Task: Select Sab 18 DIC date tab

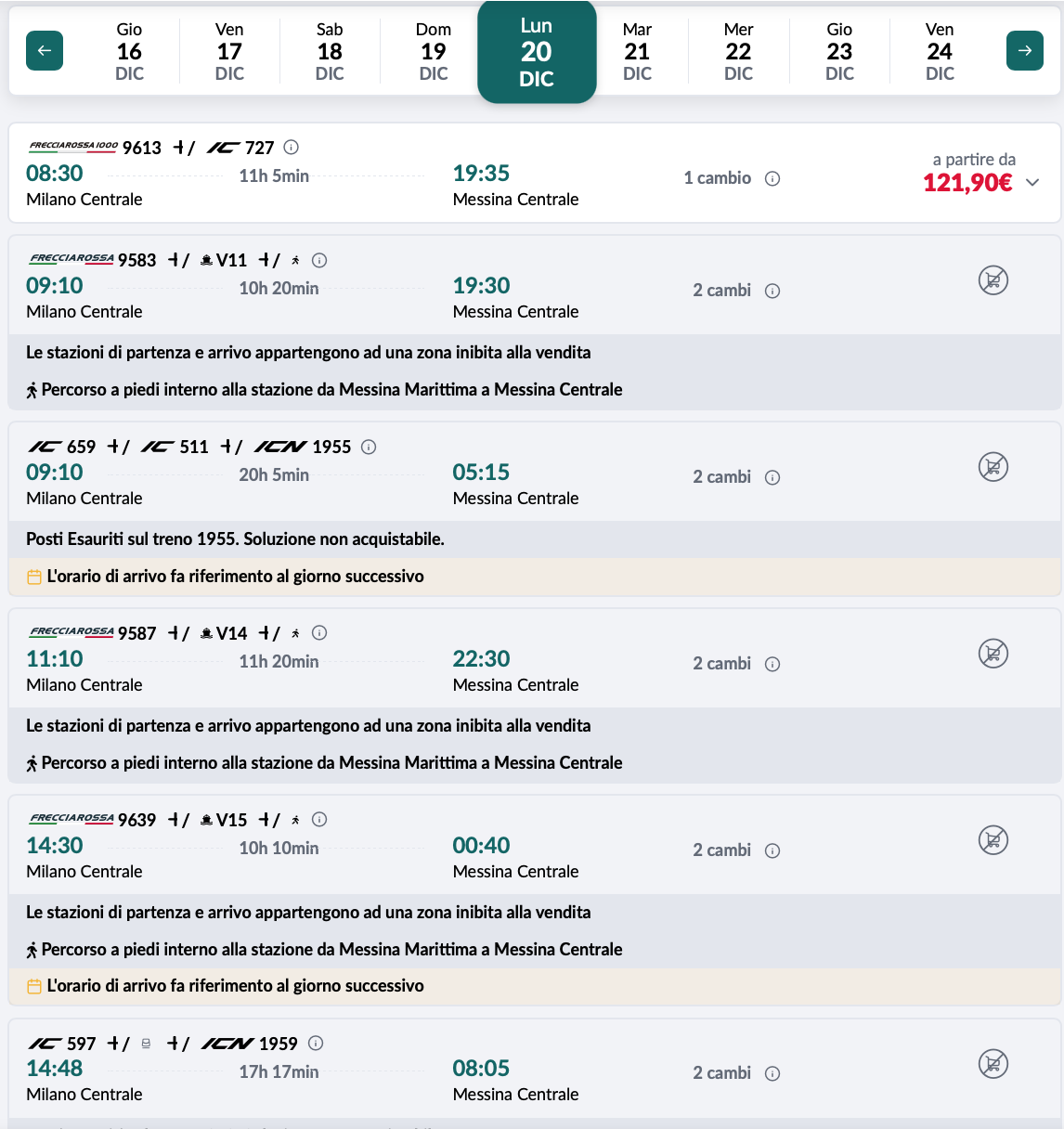Action: click(330, 51)
